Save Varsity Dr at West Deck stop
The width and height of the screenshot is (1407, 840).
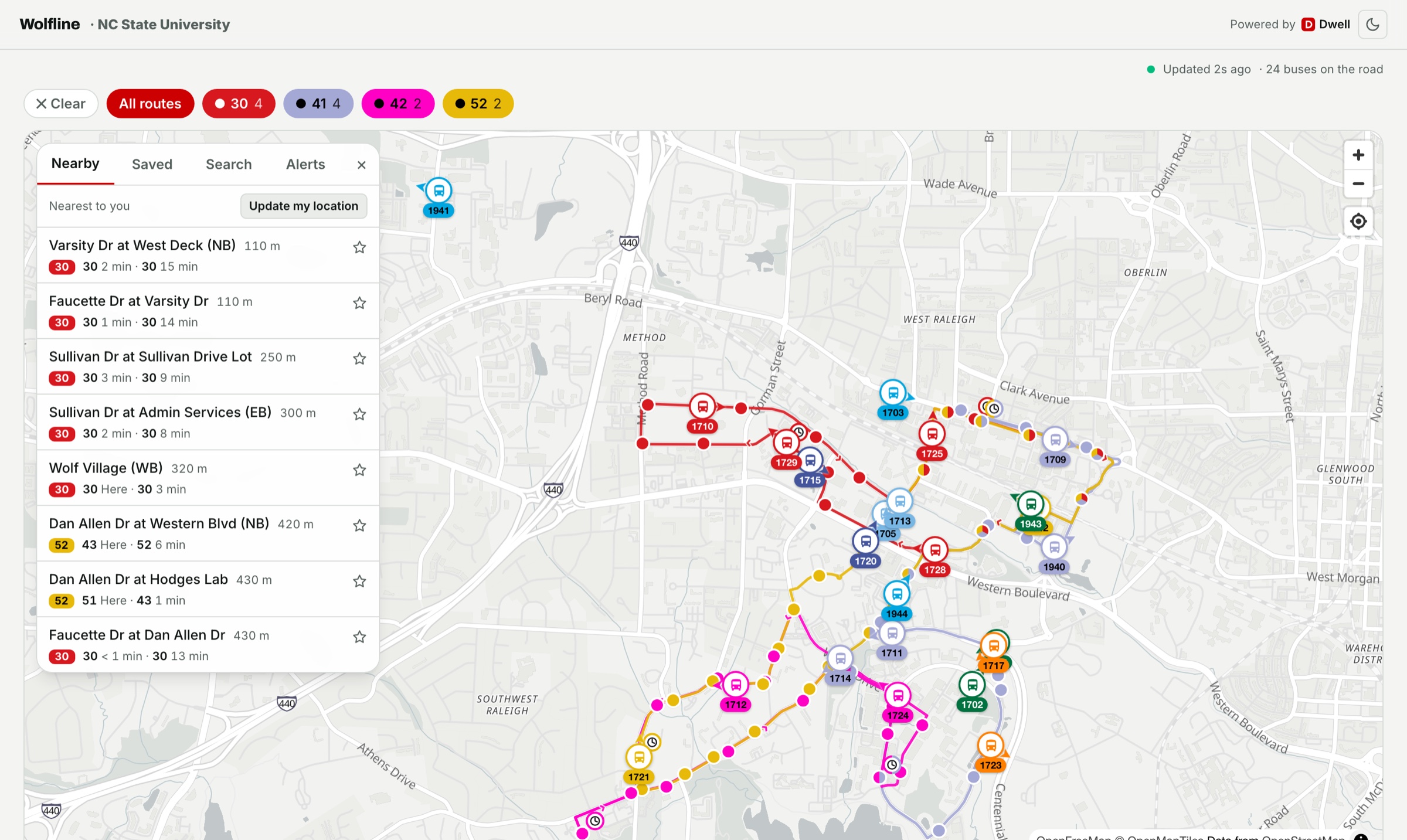(359, 247)
